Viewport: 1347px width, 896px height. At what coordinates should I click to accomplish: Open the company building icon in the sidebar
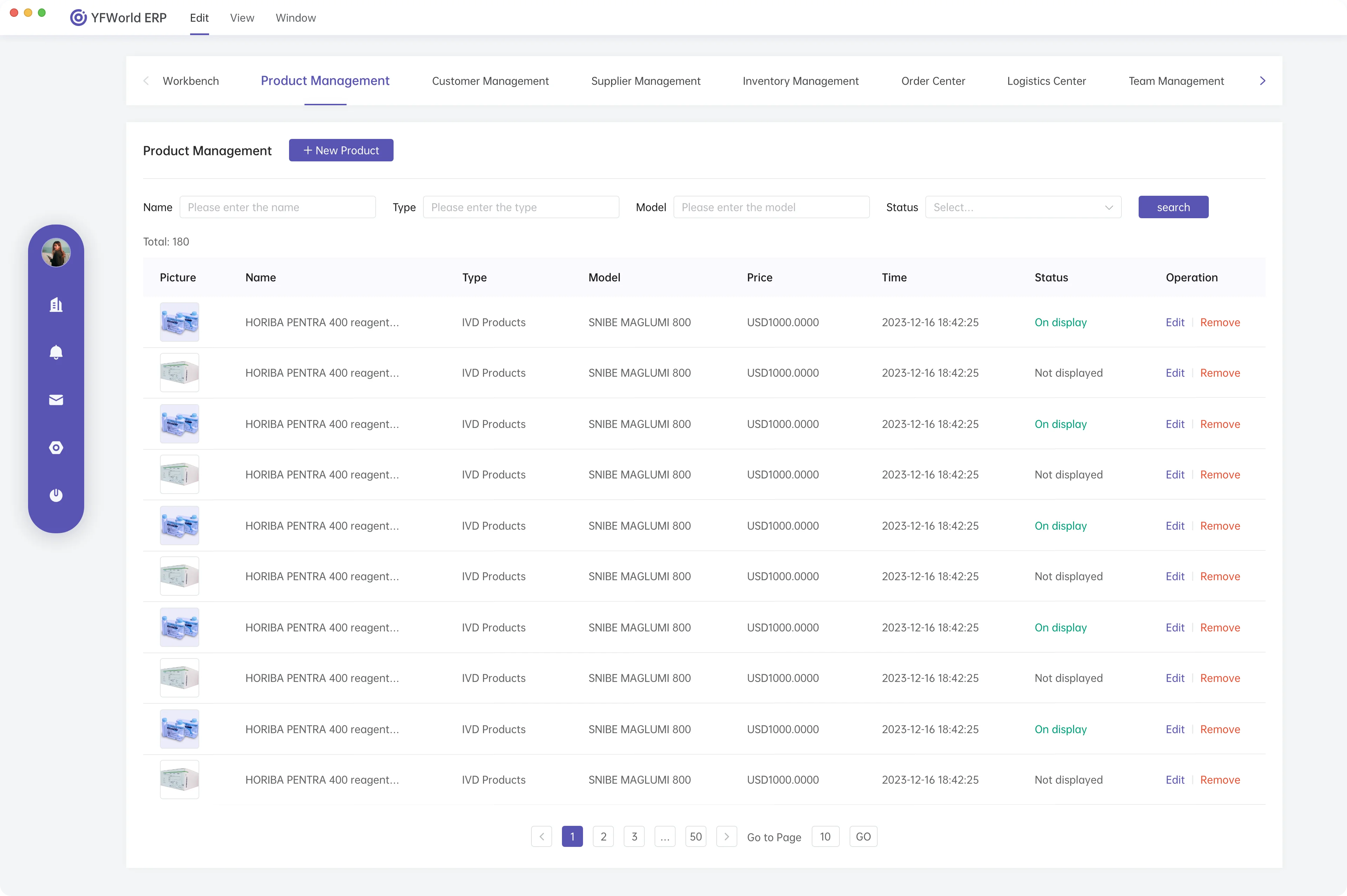click(x=56, y=305)
